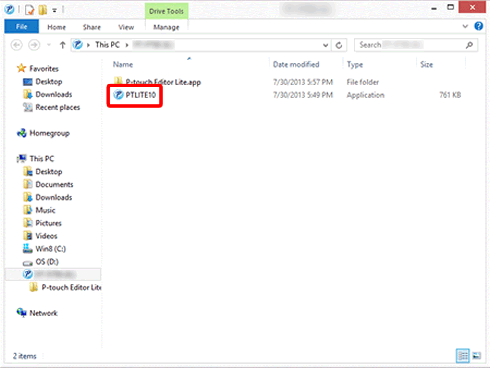Image resolution: width=490 pixels, height=368 pixels.
Task: Open Music folder under This PC
Action: [39, 210]
